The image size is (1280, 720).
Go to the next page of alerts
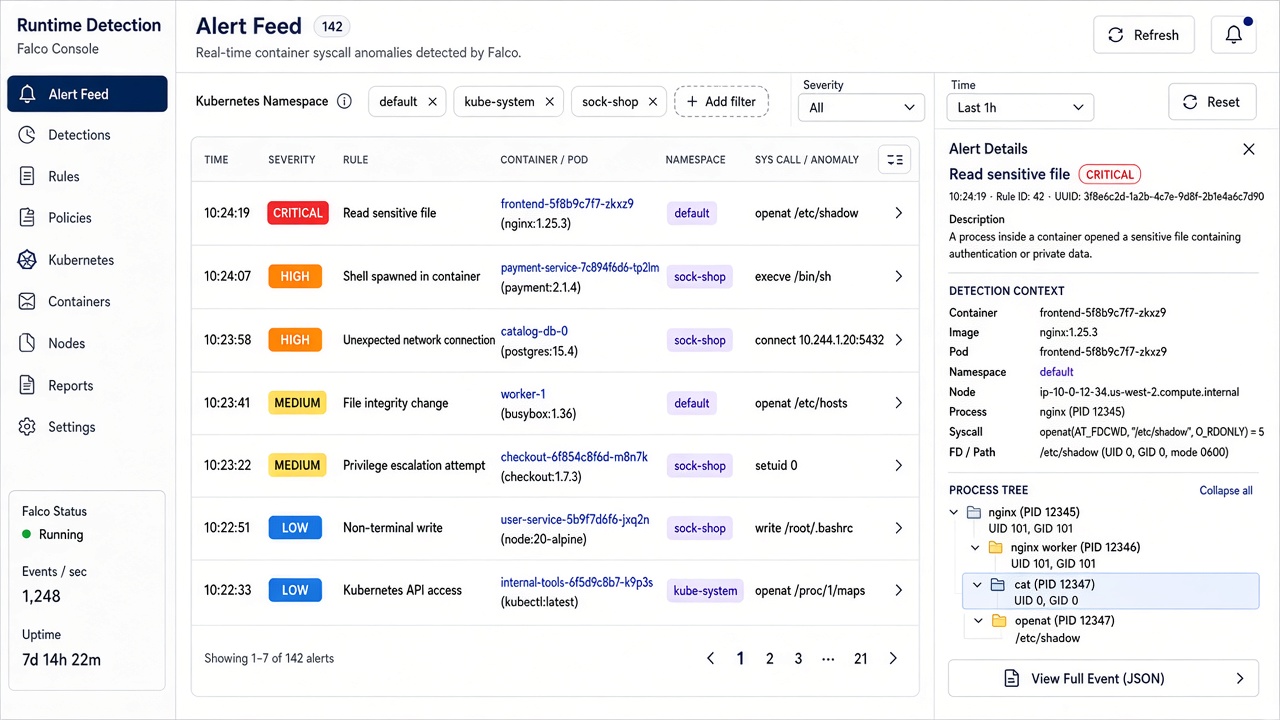[x=893, y=658]
